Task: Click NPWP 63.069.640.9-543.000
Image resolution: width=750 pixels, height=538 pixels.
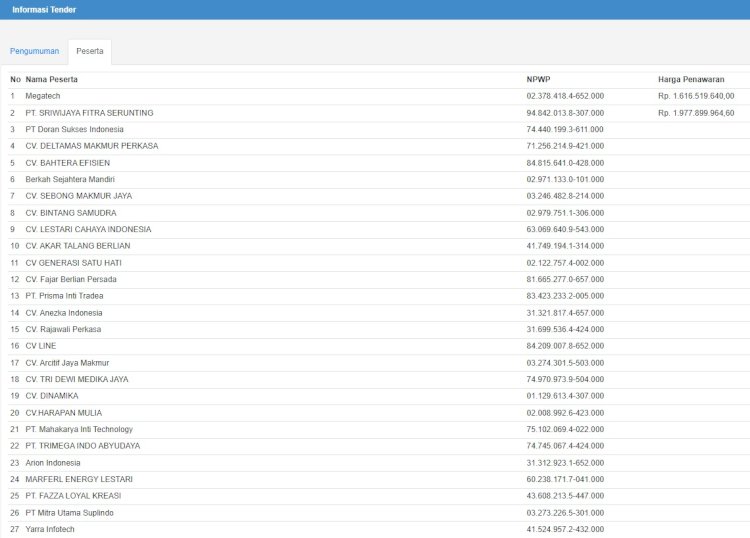Action: pos(565,230)
